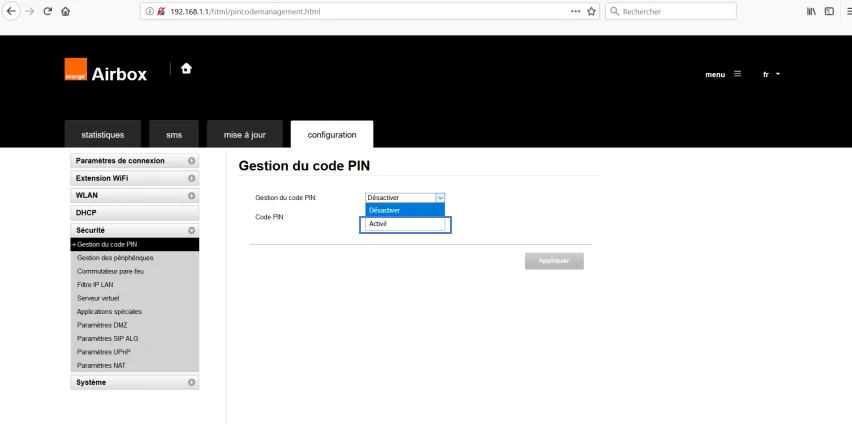Choose Désactiver option in dropdown list

[x=405, y=210]
